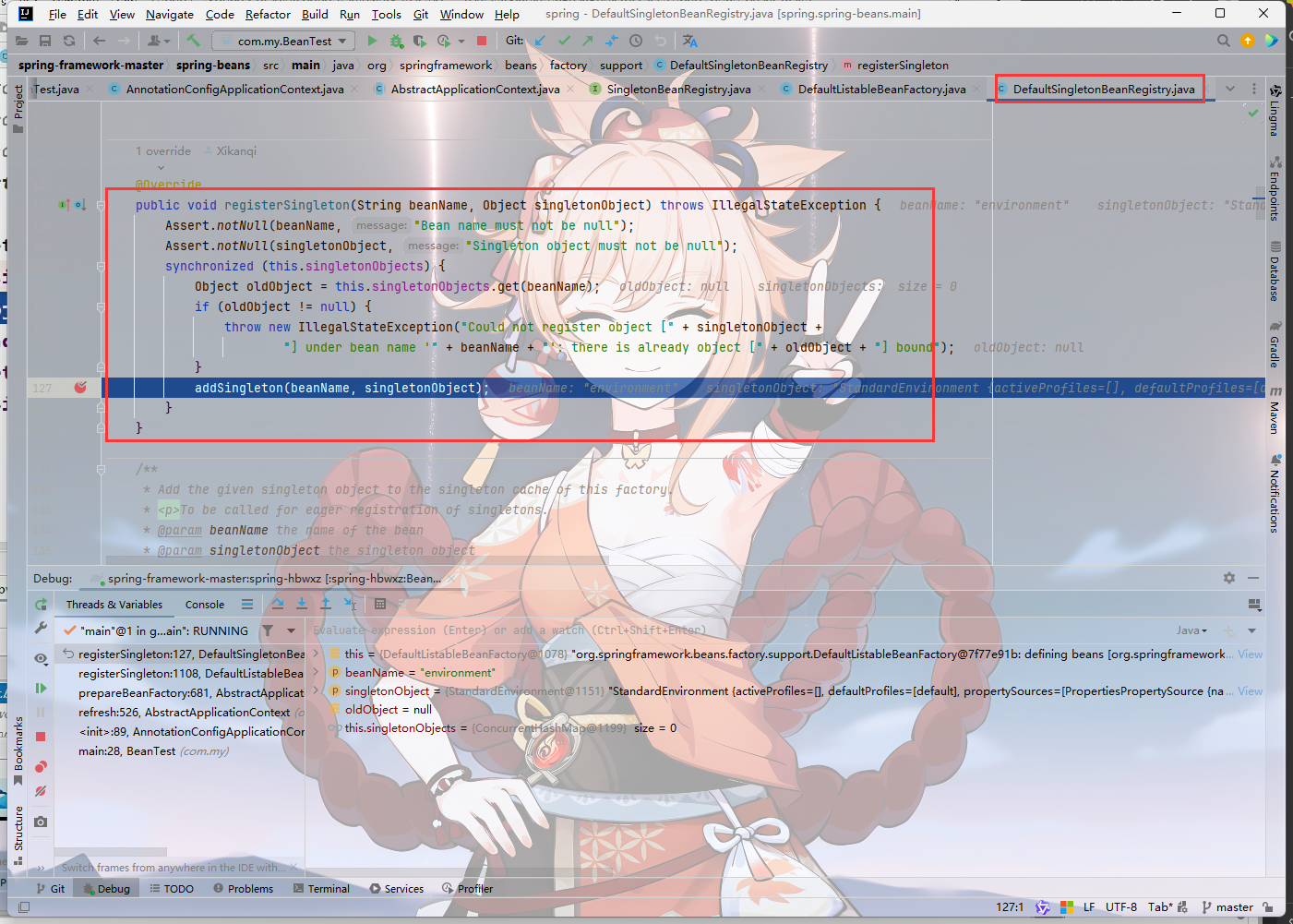This screenshot has width=1293, height=924.
Task: Take thread dump camera icon
Action: click(41, 822)
